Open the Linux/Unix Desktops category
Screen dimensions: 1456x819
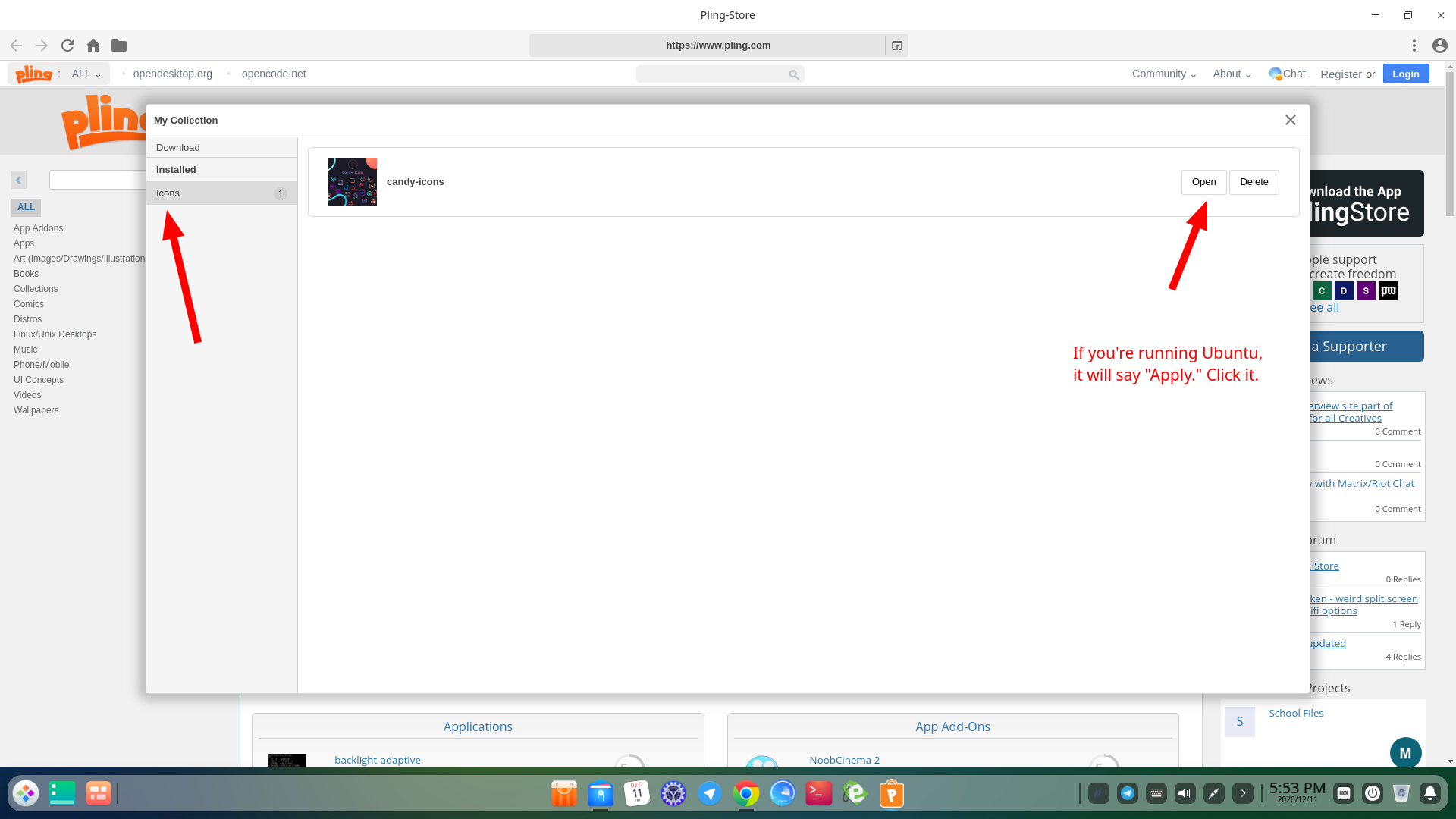(55, 334)
